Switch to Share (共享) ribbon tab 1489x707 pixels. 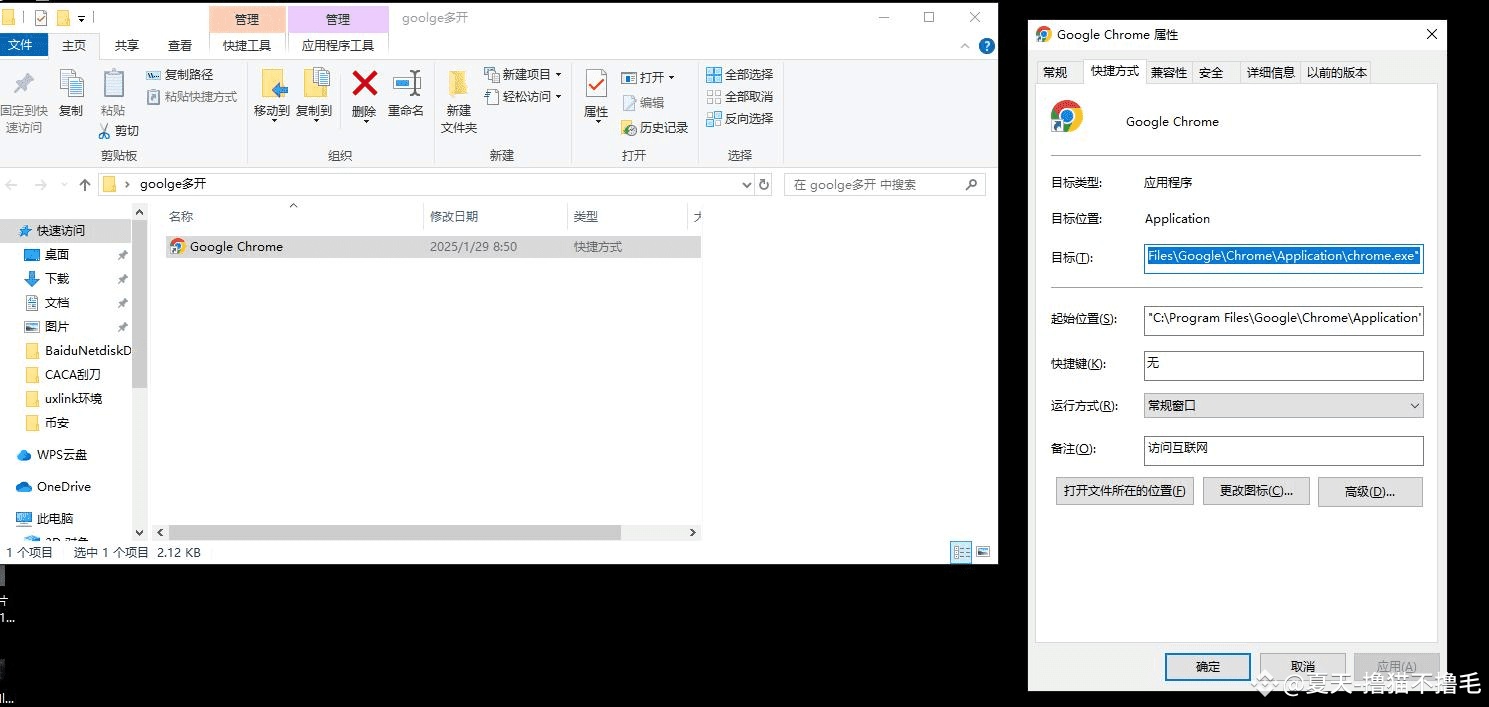[x=127, y=46]
